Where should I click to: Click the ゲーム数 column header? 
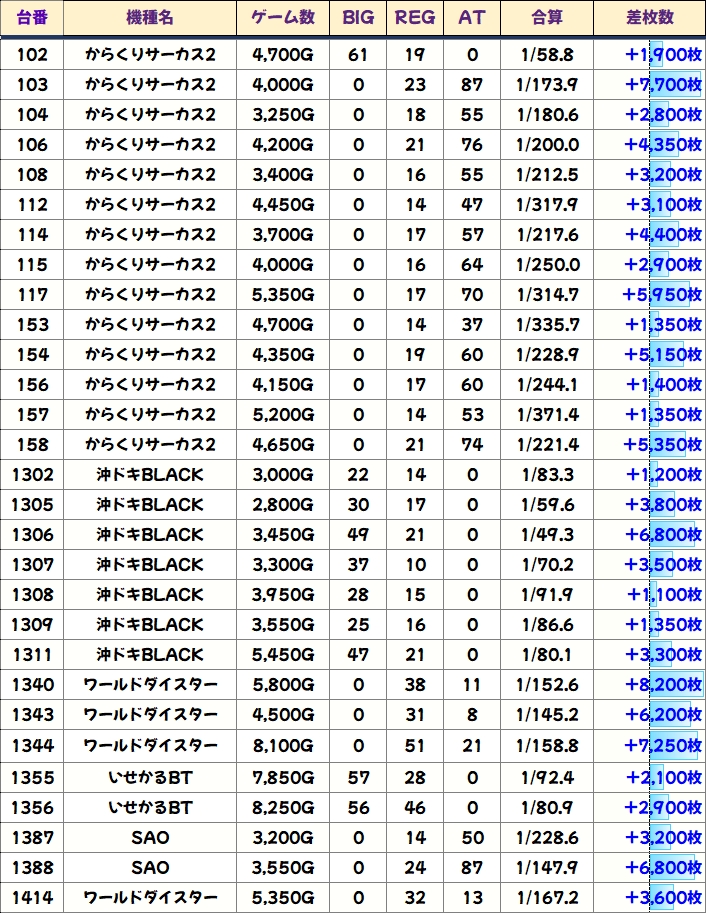(x=283, y=17)
